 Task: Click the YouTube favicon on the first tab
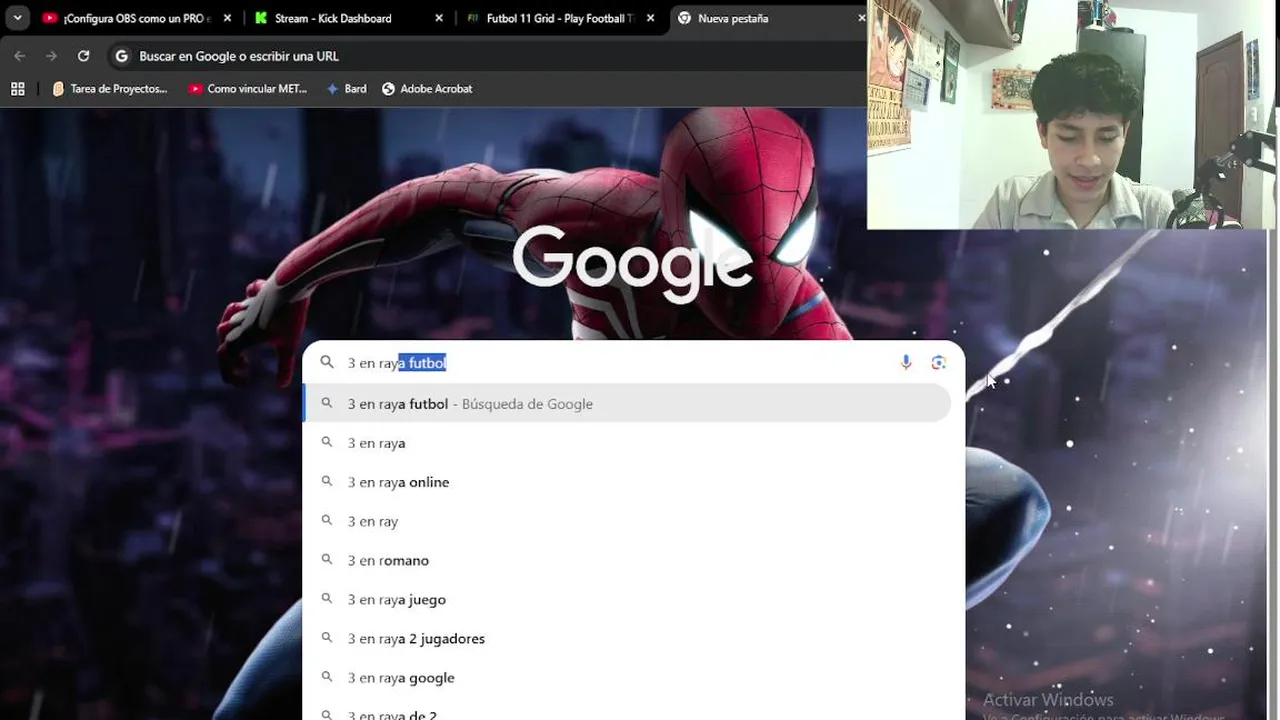50,18
